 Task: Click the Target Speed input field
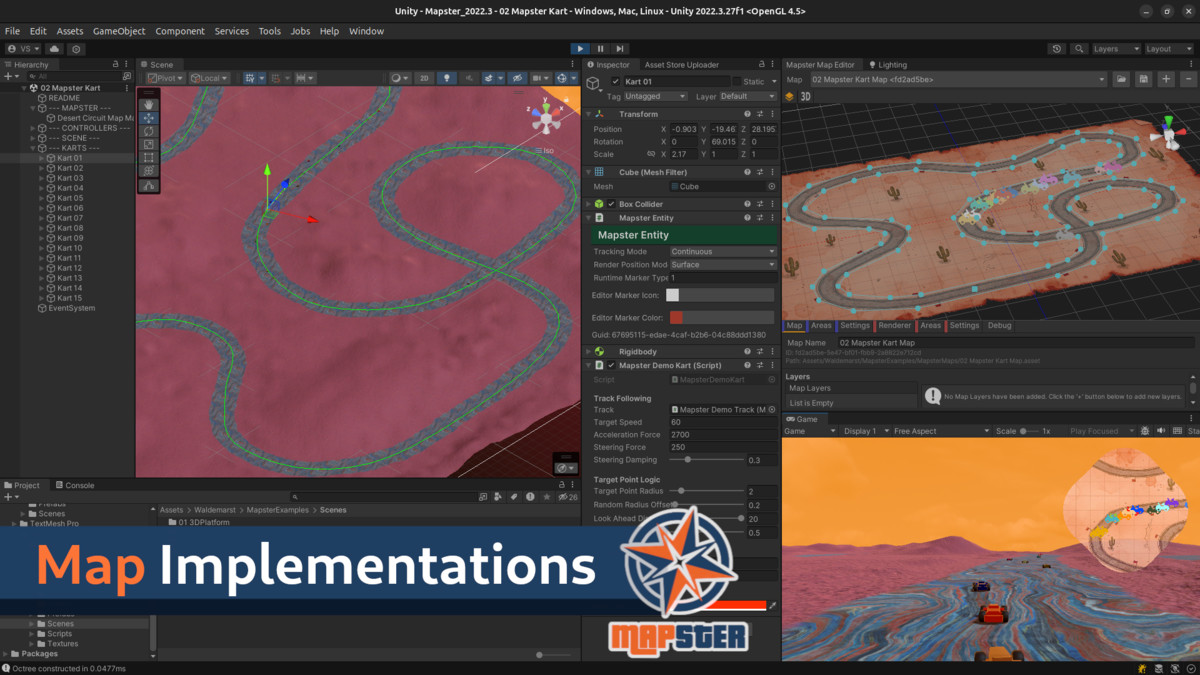[x=723, y=422]
